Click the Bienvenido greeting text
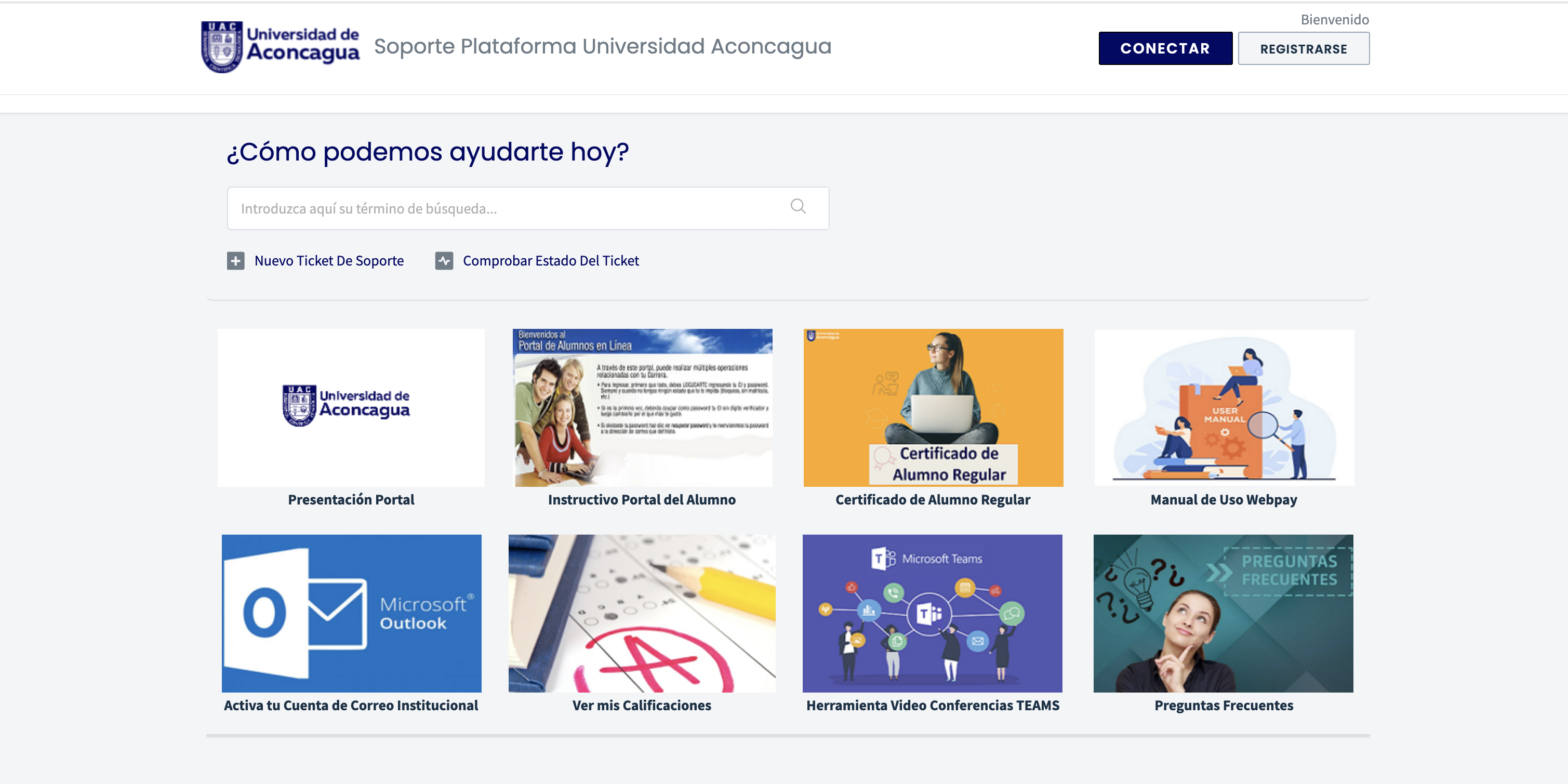 click(x=1335, y=19)
